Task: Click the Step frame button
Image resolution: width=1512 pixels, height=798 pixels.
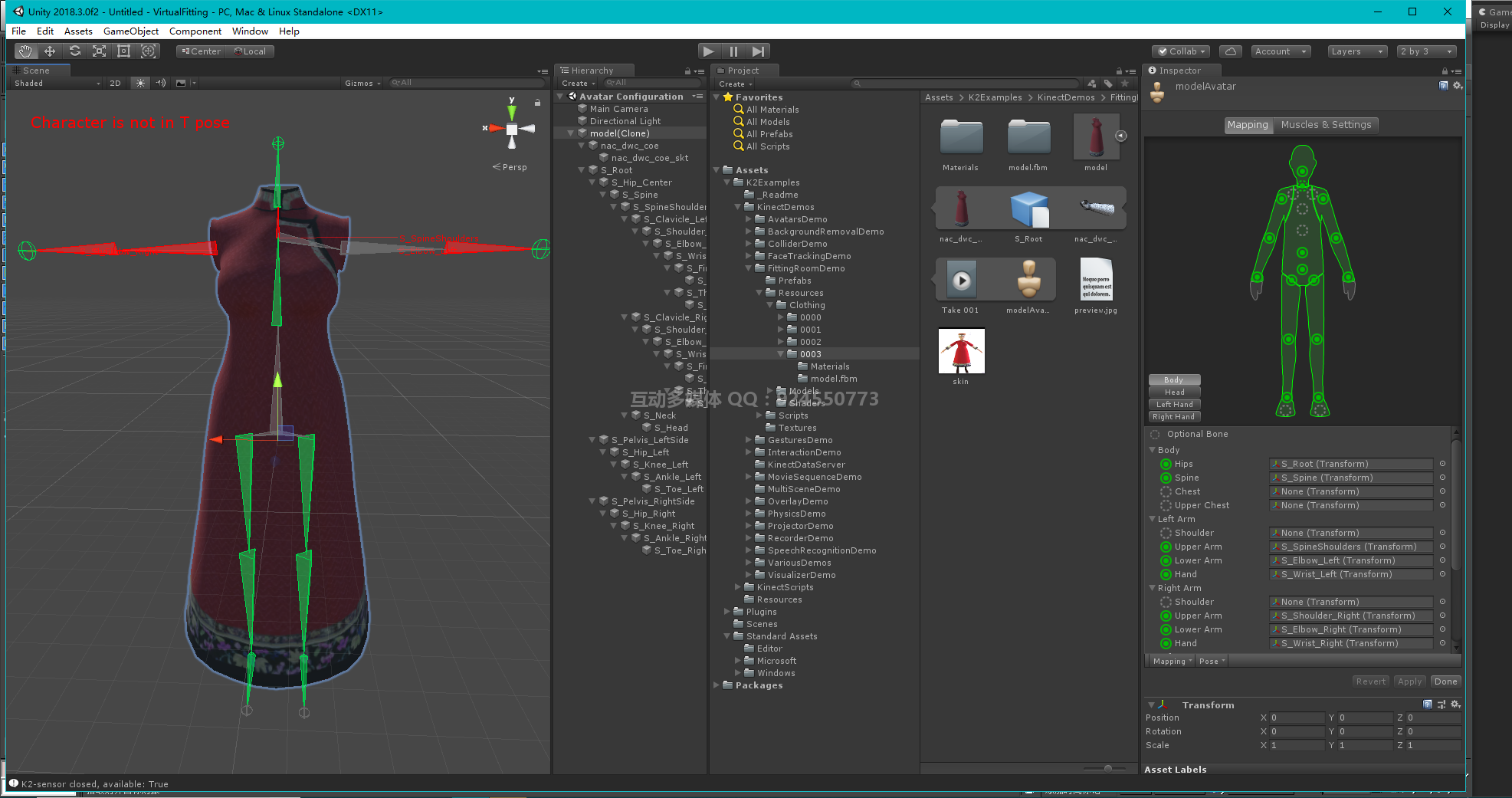Action: click(x=758, y=51)
